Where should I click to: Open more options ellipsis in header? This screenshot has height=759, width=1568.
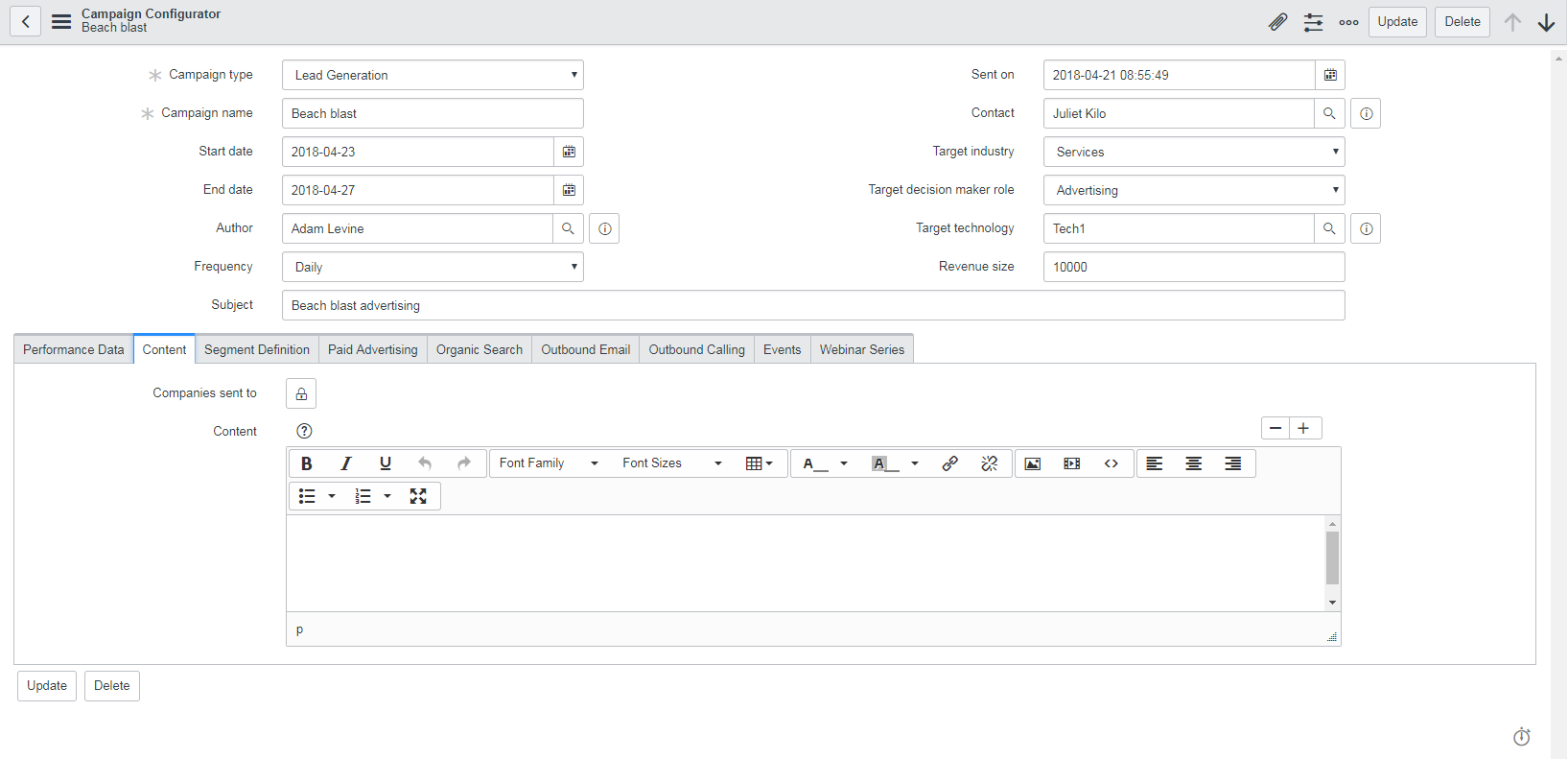click(x=1348, y=22)
